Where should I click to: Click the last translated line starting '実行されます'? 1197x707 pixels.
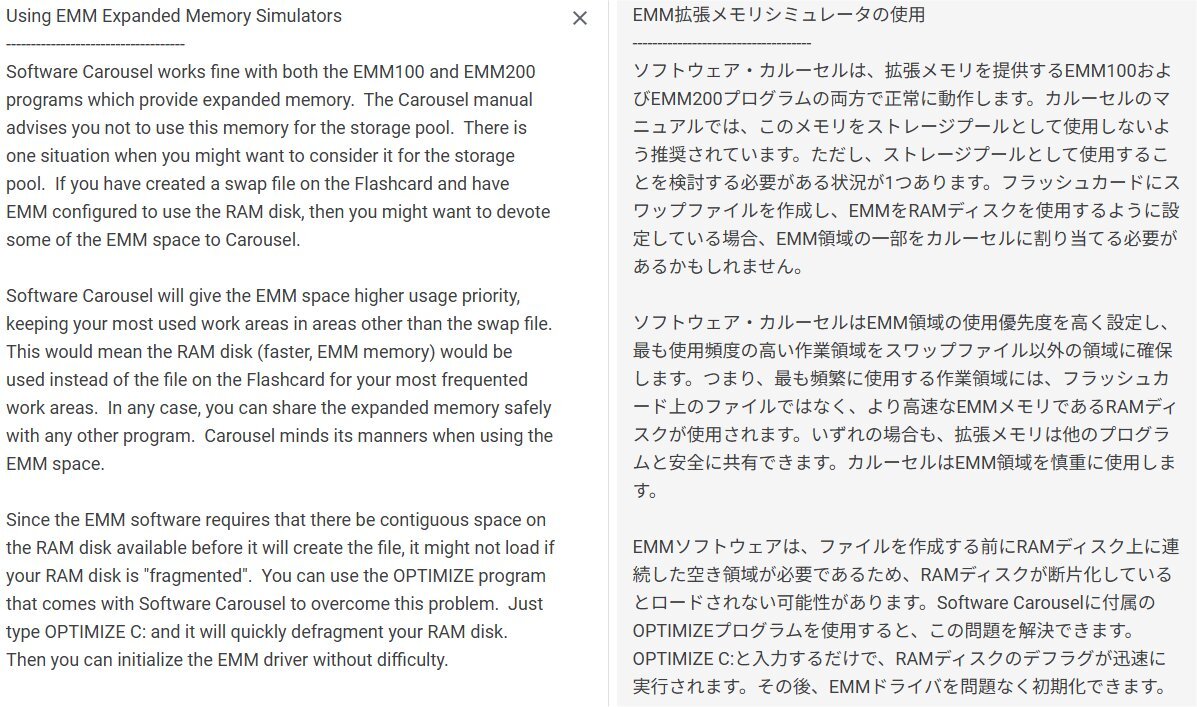(x=900, y=687)
